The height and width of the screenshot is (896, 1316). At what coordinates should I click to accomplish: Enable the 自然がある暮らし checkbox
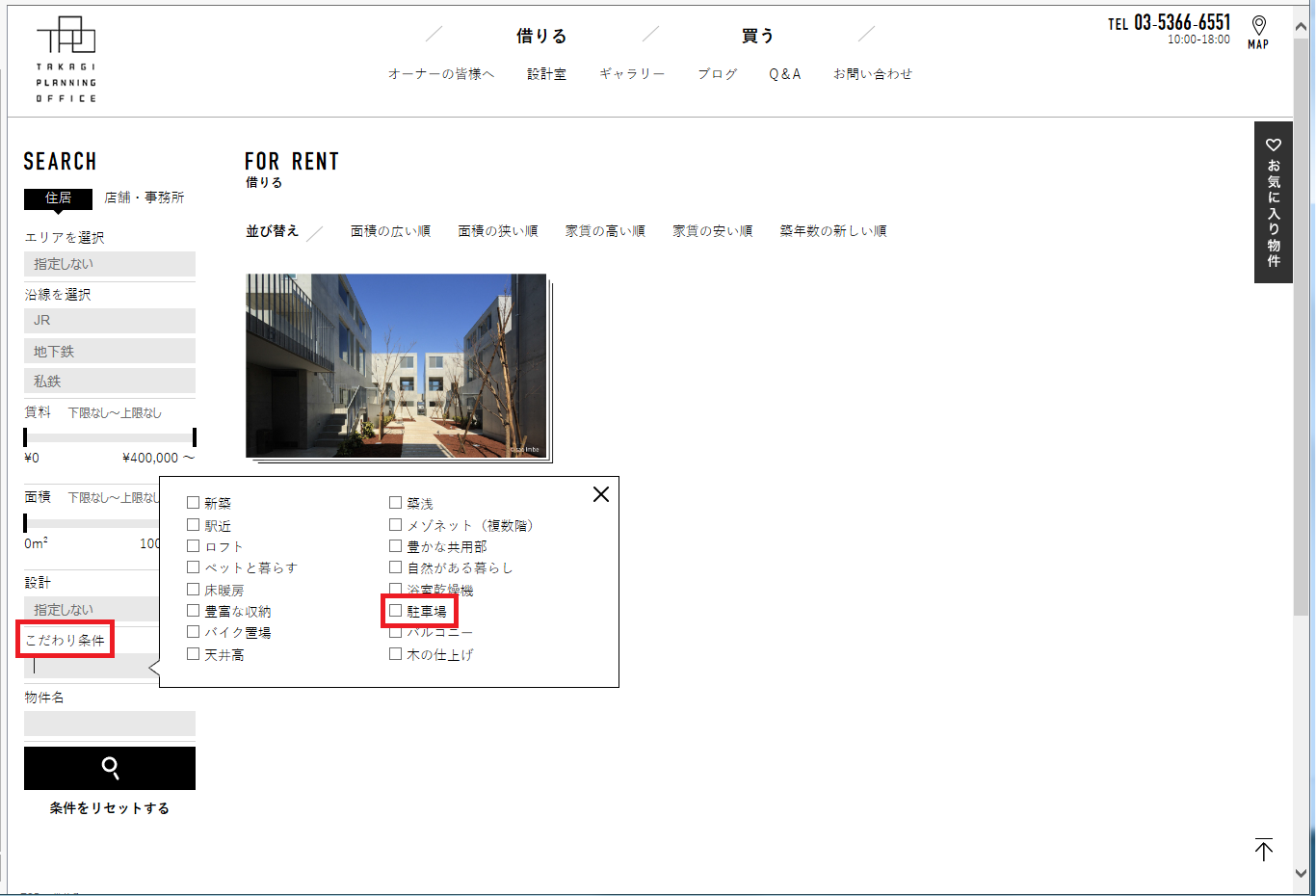coord(395,567)
